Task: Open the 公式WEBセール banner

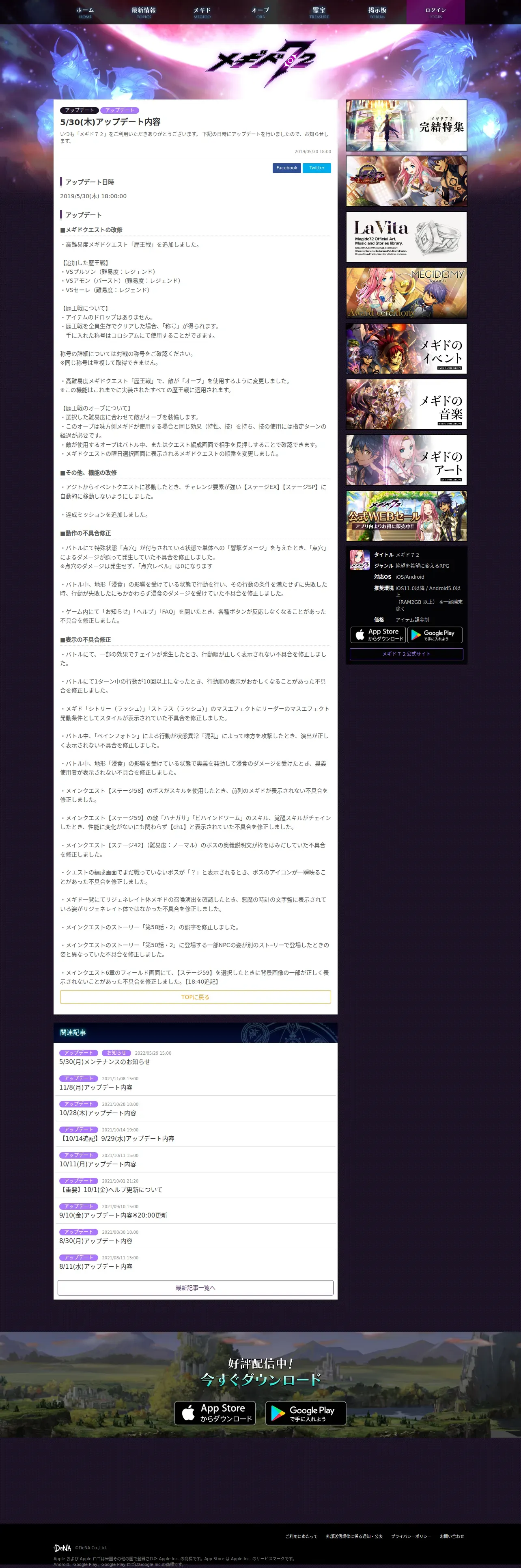Action: pyautogui.click(x=406, y=516)
